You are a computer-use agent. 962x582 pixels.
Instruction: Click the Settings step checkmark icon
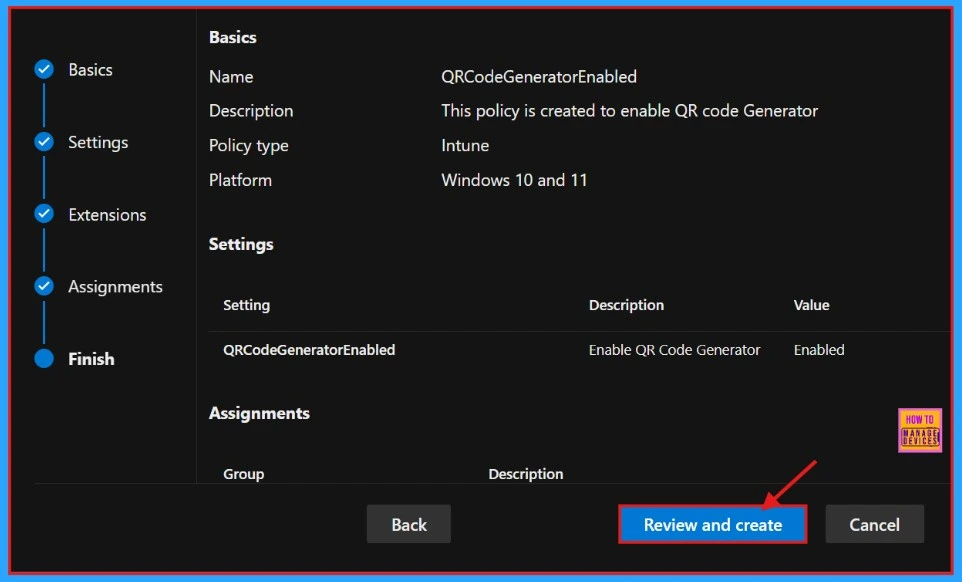click(44, 142)
